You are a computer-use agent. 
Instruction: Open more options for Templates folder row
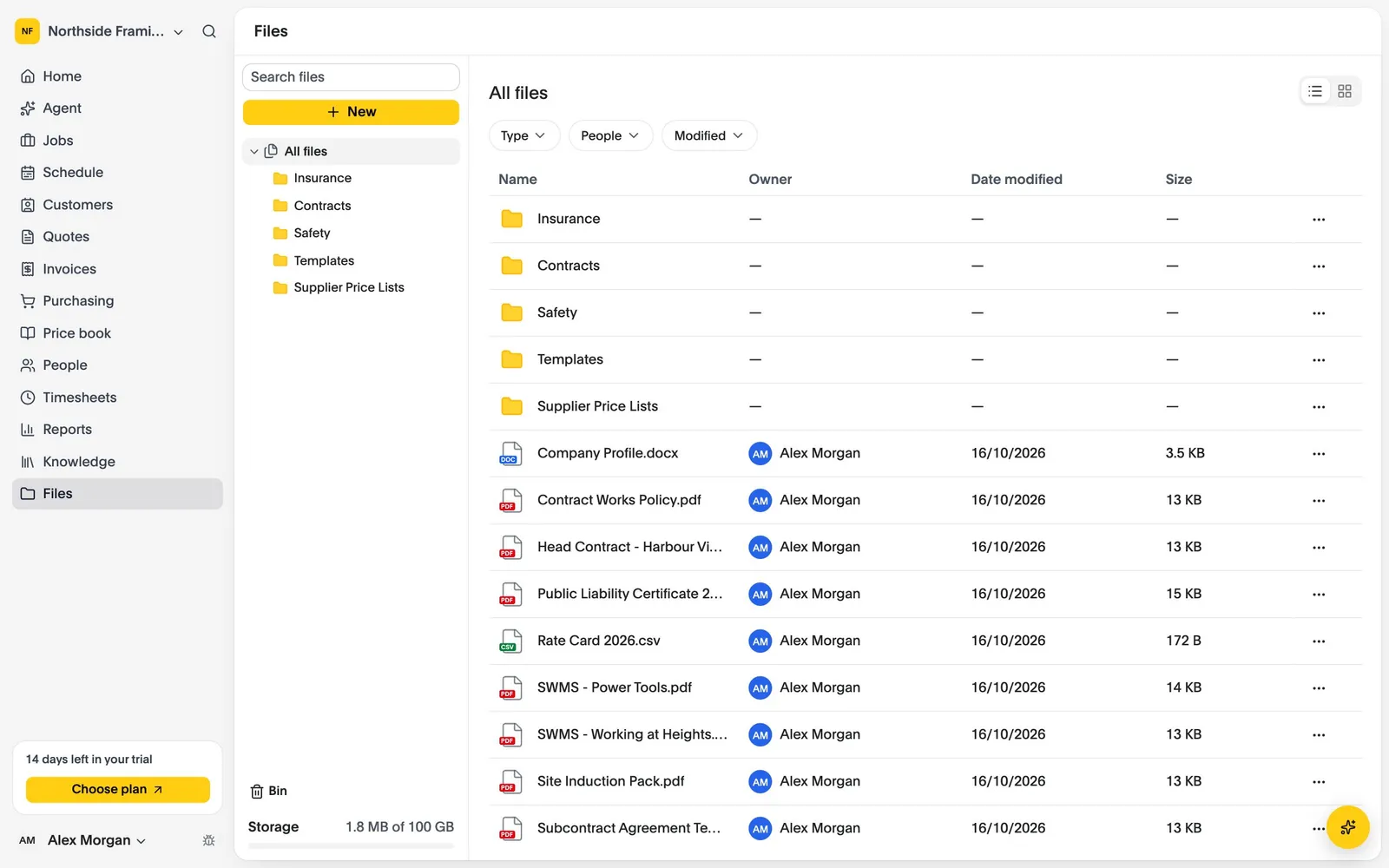[x=1319, y=360]
